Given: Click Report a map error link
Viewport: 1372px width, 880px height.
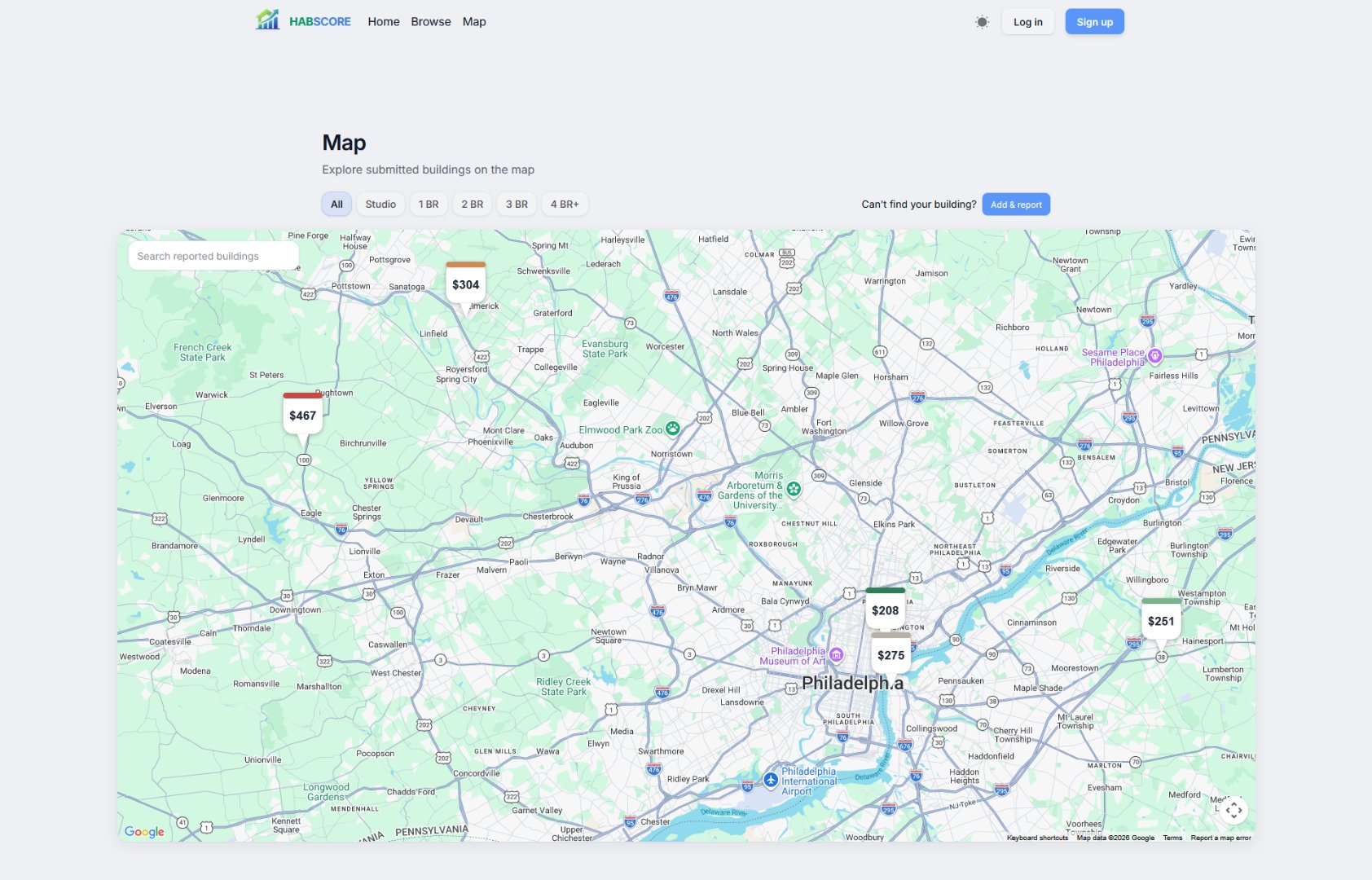Looking at the screenshot, I should point(1220,838).
